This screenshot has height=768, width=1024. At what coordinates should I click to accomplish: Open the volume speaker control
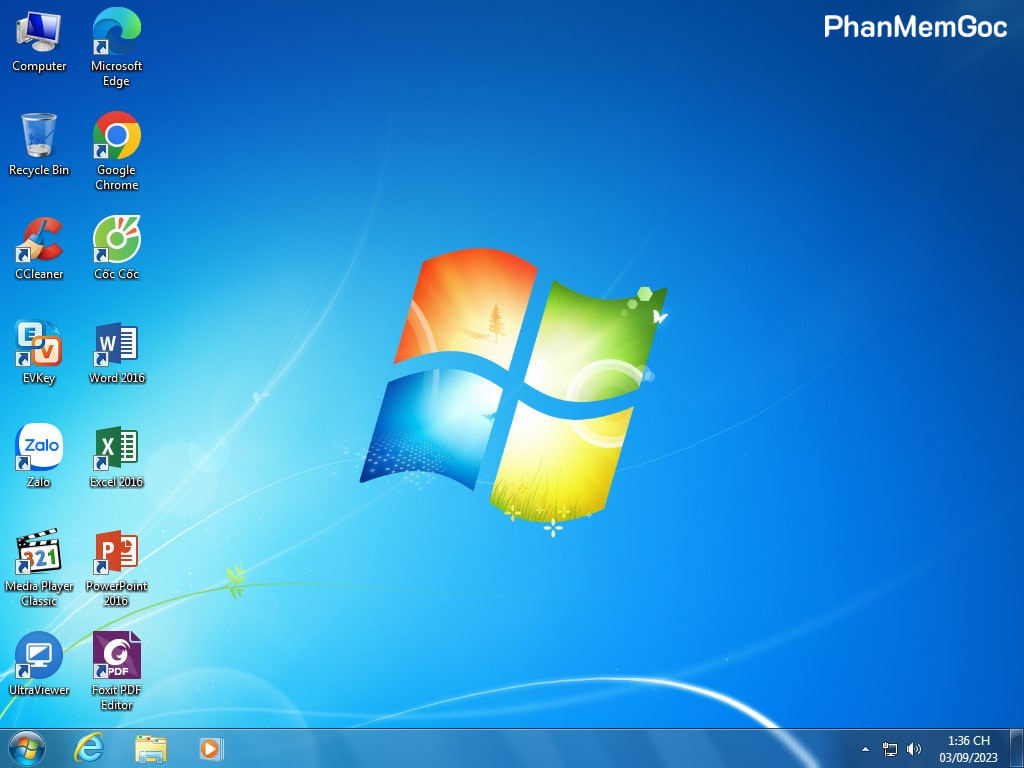pyautogui.click(x=914, y=749)
